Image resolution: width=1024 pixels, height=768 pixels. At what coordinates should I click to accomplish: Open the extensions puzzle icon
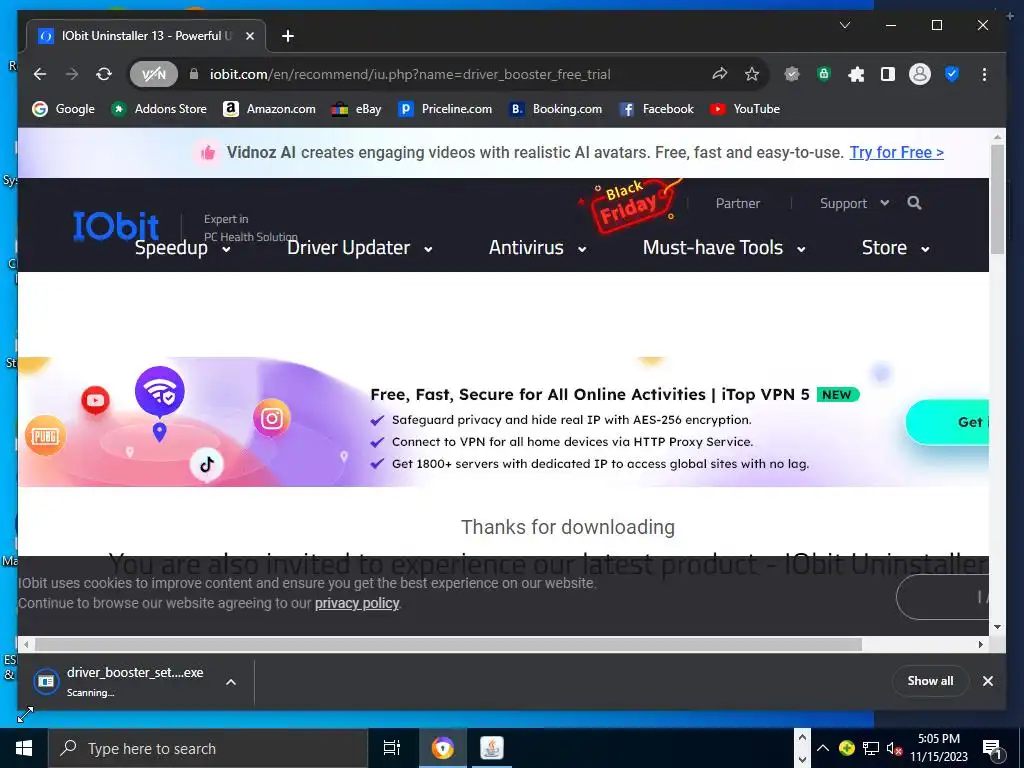click(x=856, y=74)
